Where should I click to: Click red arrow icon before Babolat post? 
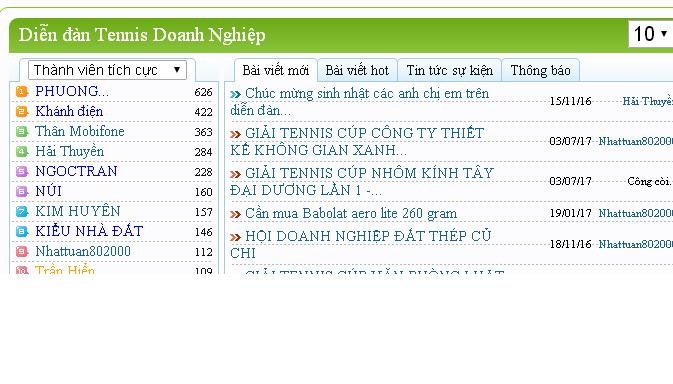(x=236, y=214)
